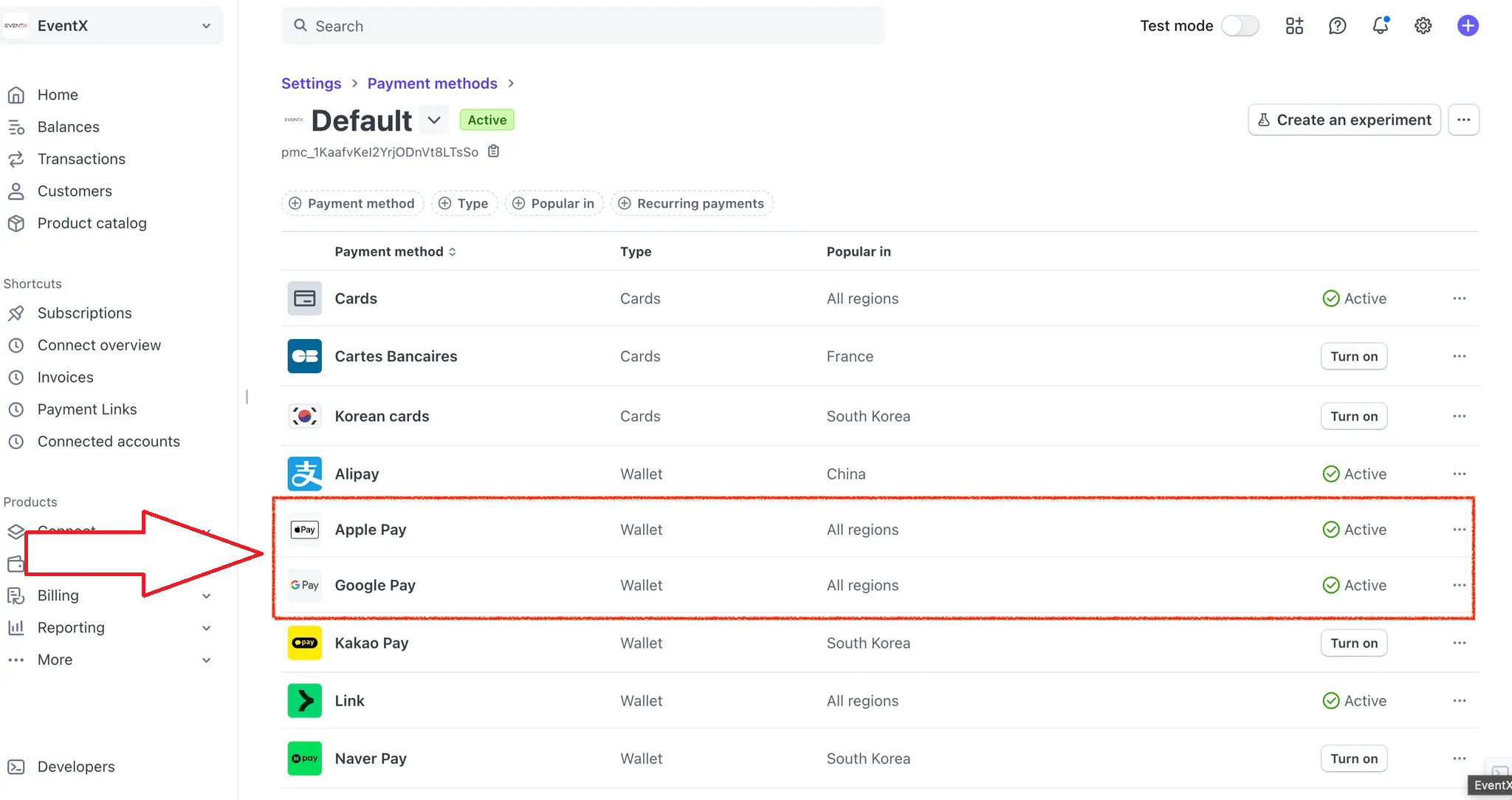This screenshot has width=1512, height=800.
Task: Open the settings gear icon
Action: coord(1423,26)
